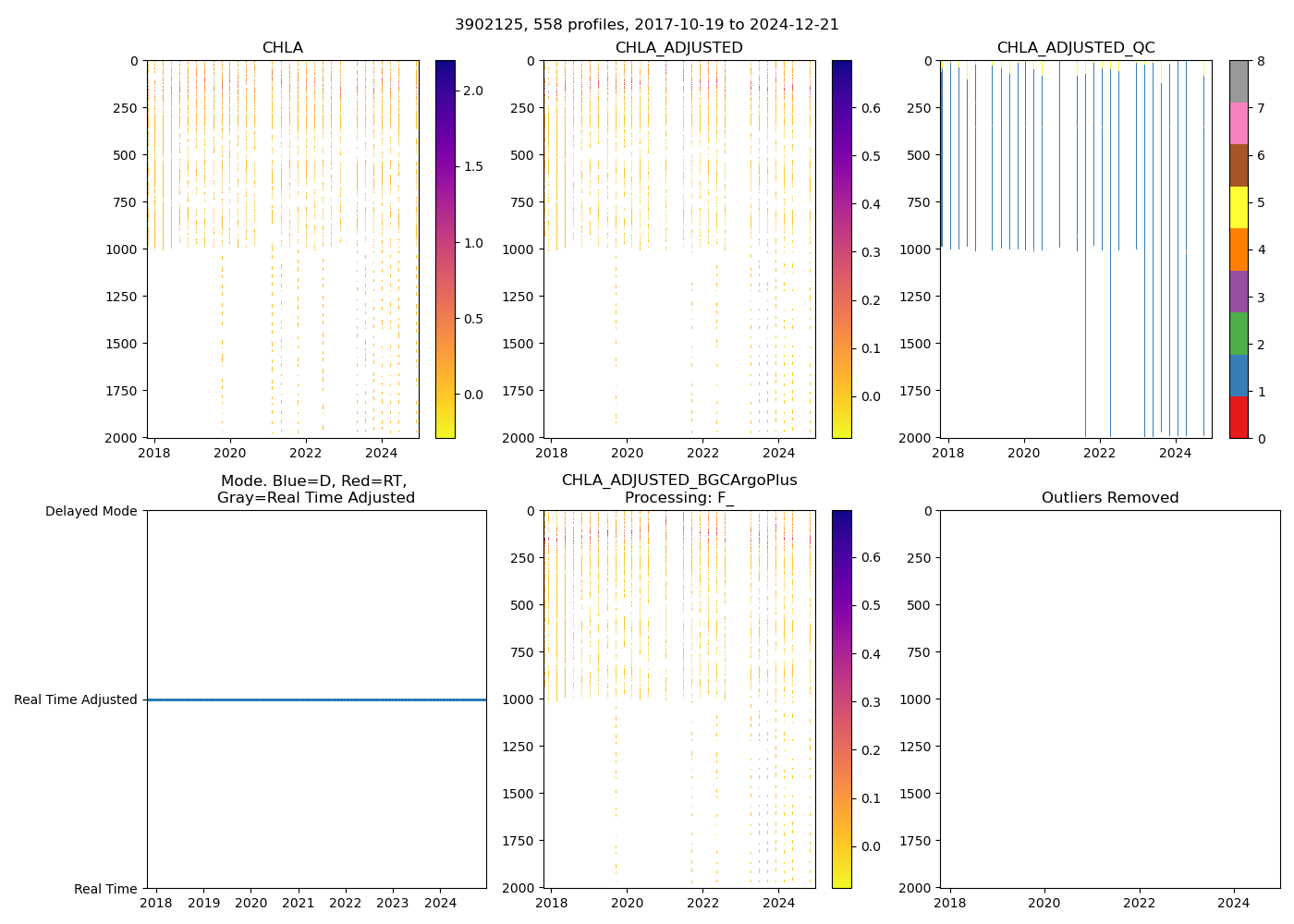Click the 2.0 tick on CHLA colorbar

(472, 91)
